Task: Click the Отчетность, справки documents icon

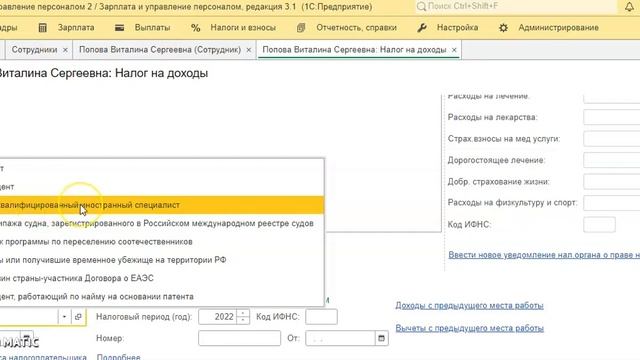Action: 301,28
